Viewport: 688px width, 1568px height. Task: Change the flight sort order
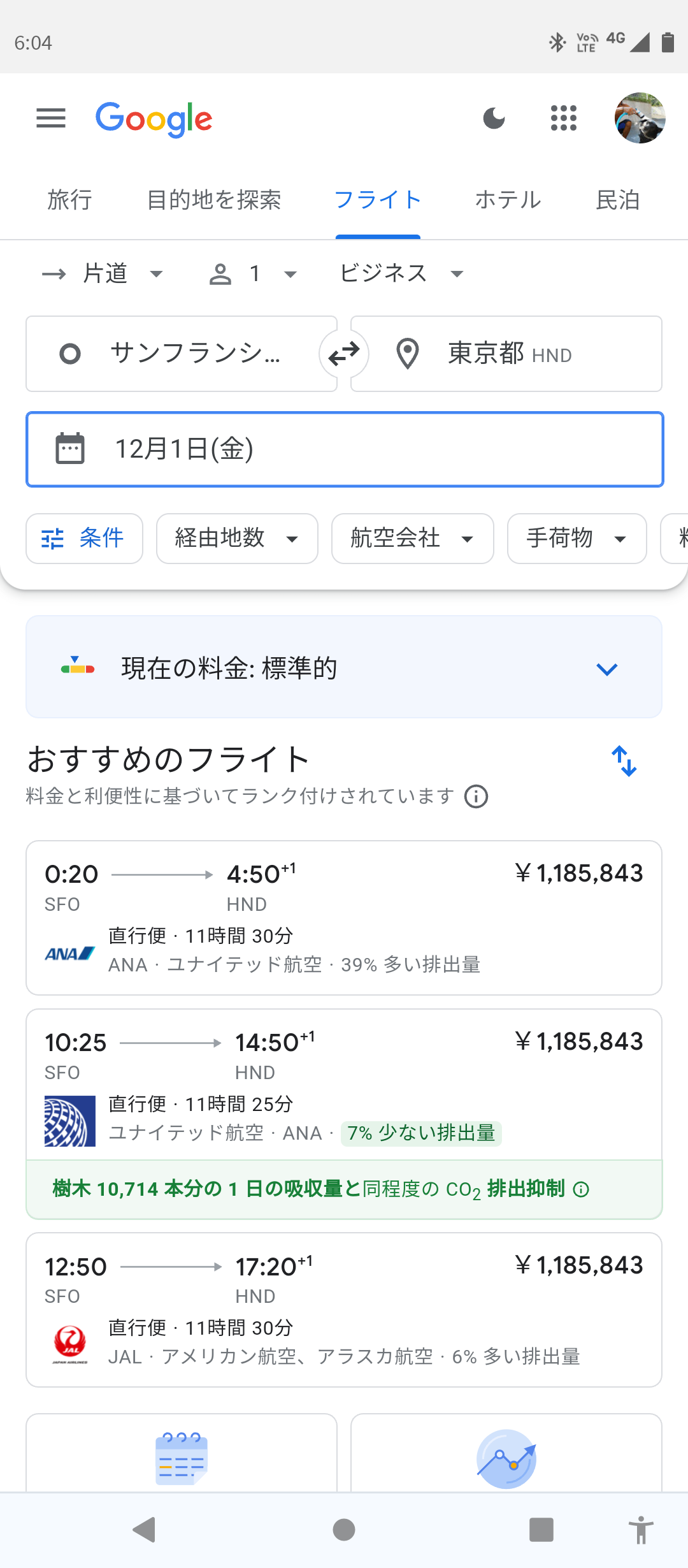[624, 761]
